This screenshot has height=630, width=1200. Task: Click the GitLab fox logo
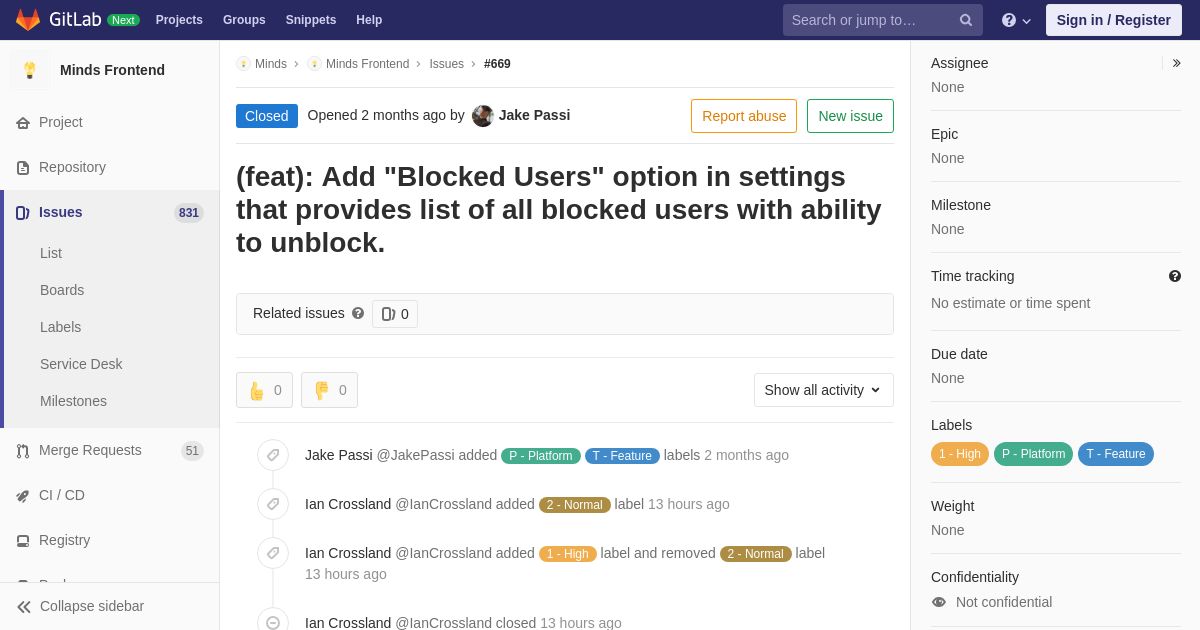click(28, 20)
